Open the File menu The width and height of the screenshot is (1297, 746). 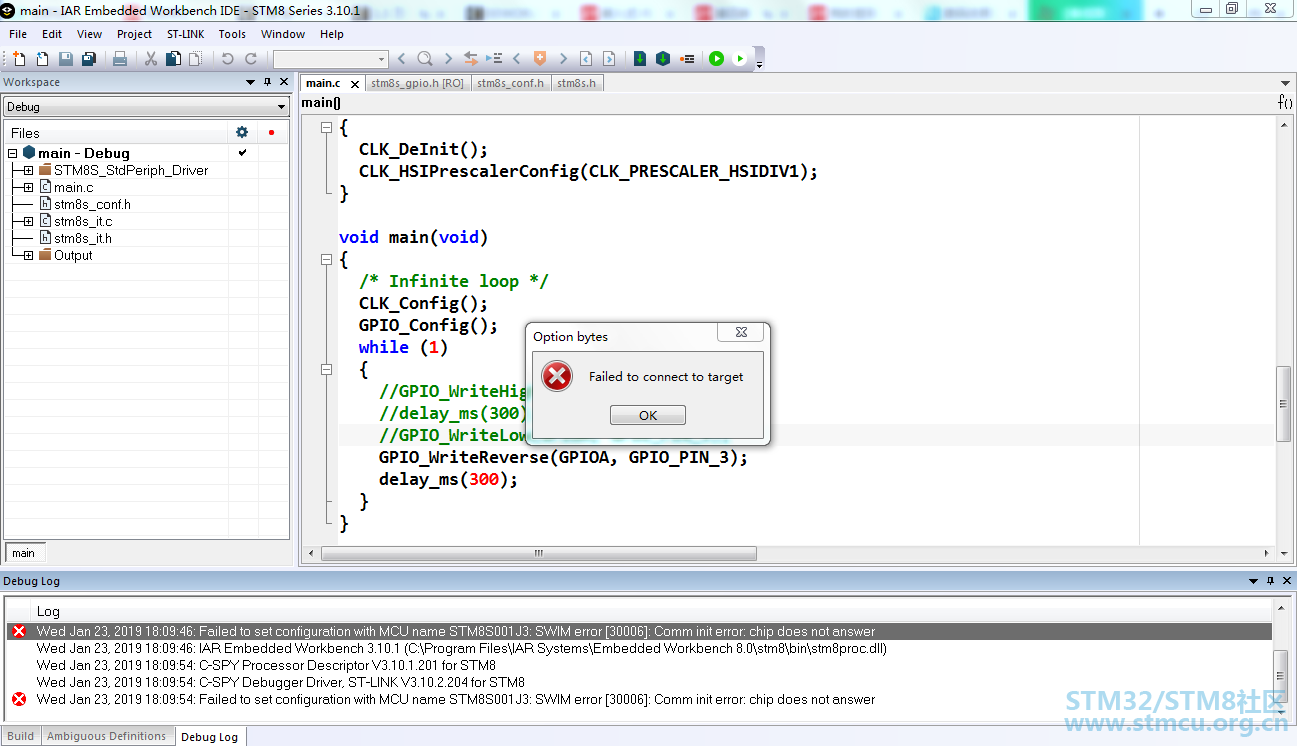18,34
